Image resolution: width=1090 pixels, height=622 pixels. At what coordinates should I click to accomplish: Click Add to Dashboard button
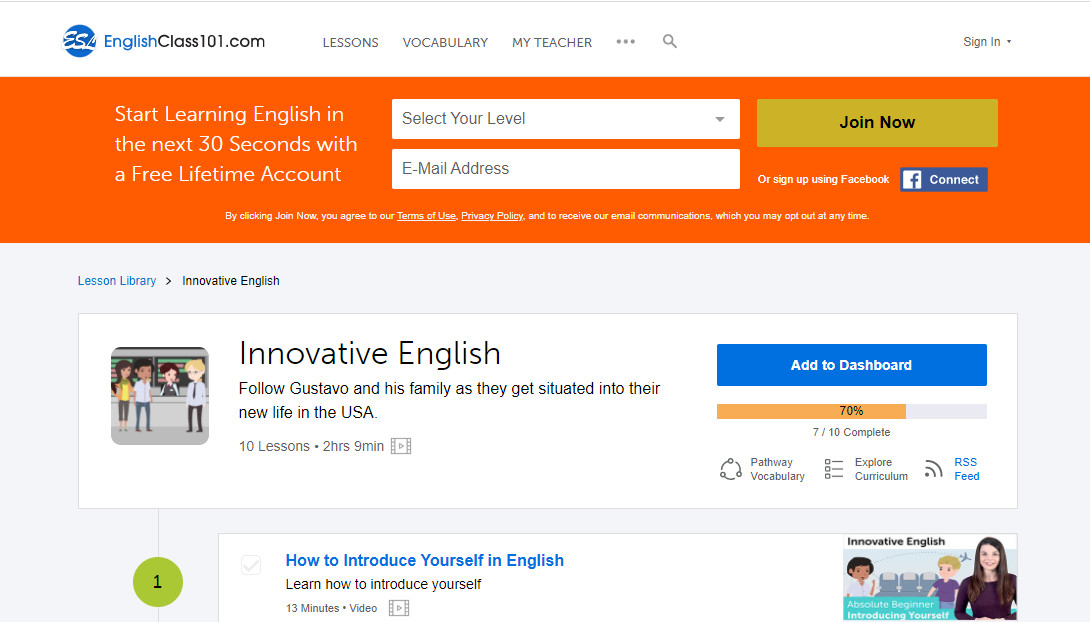(x=852, y=365)
